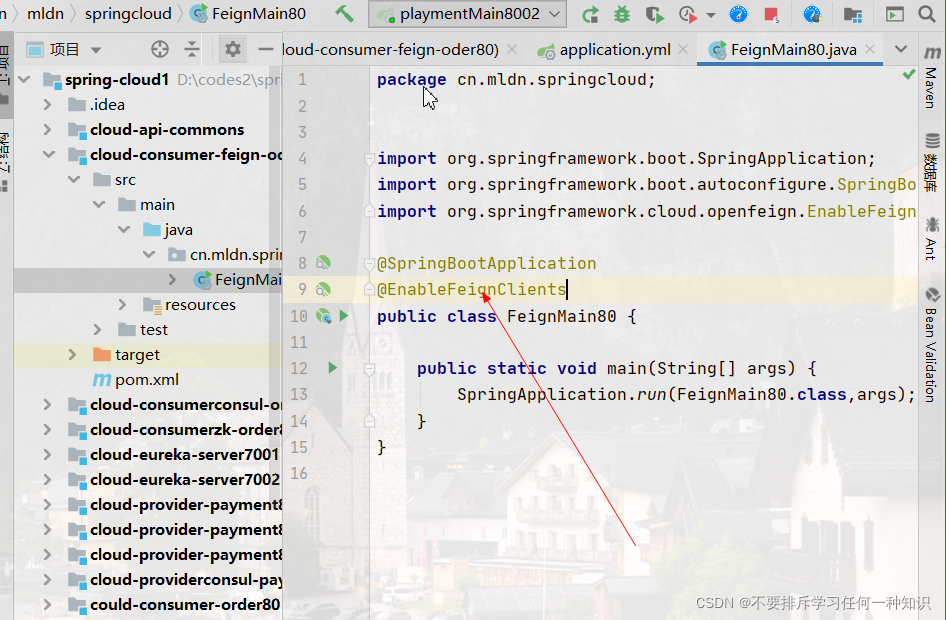Click the Spring bean gutter icon on line 8
The width and height of the screenshot is (946, 620).
point(323,263)
